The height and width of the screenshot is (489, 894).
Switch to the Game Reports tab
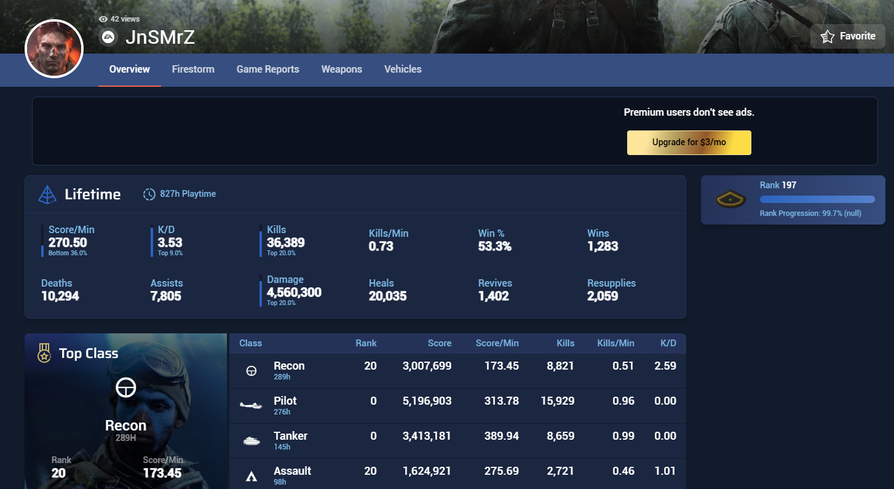[267, 70]
